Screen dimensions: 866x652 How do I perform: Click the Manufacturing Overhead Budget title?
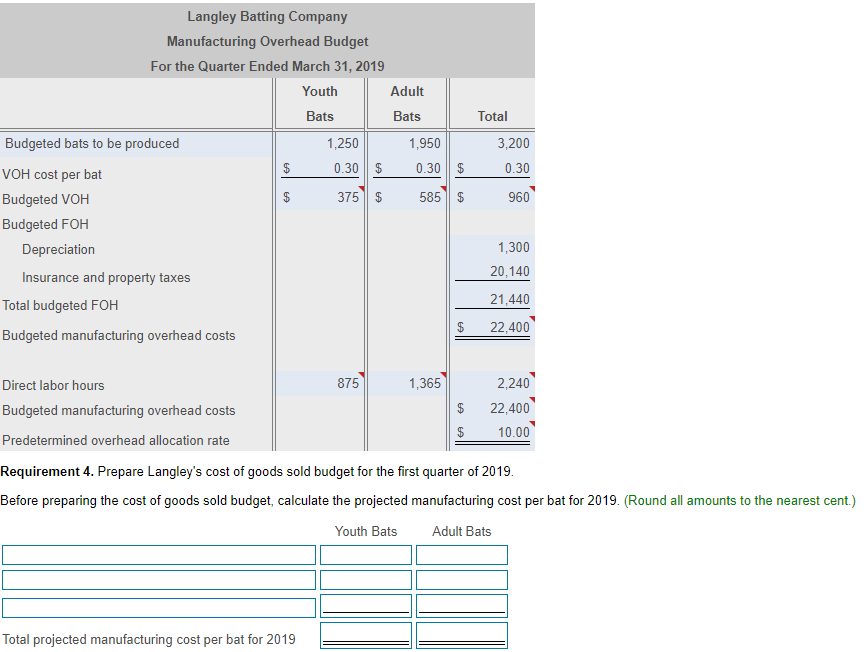click(267, 41)
